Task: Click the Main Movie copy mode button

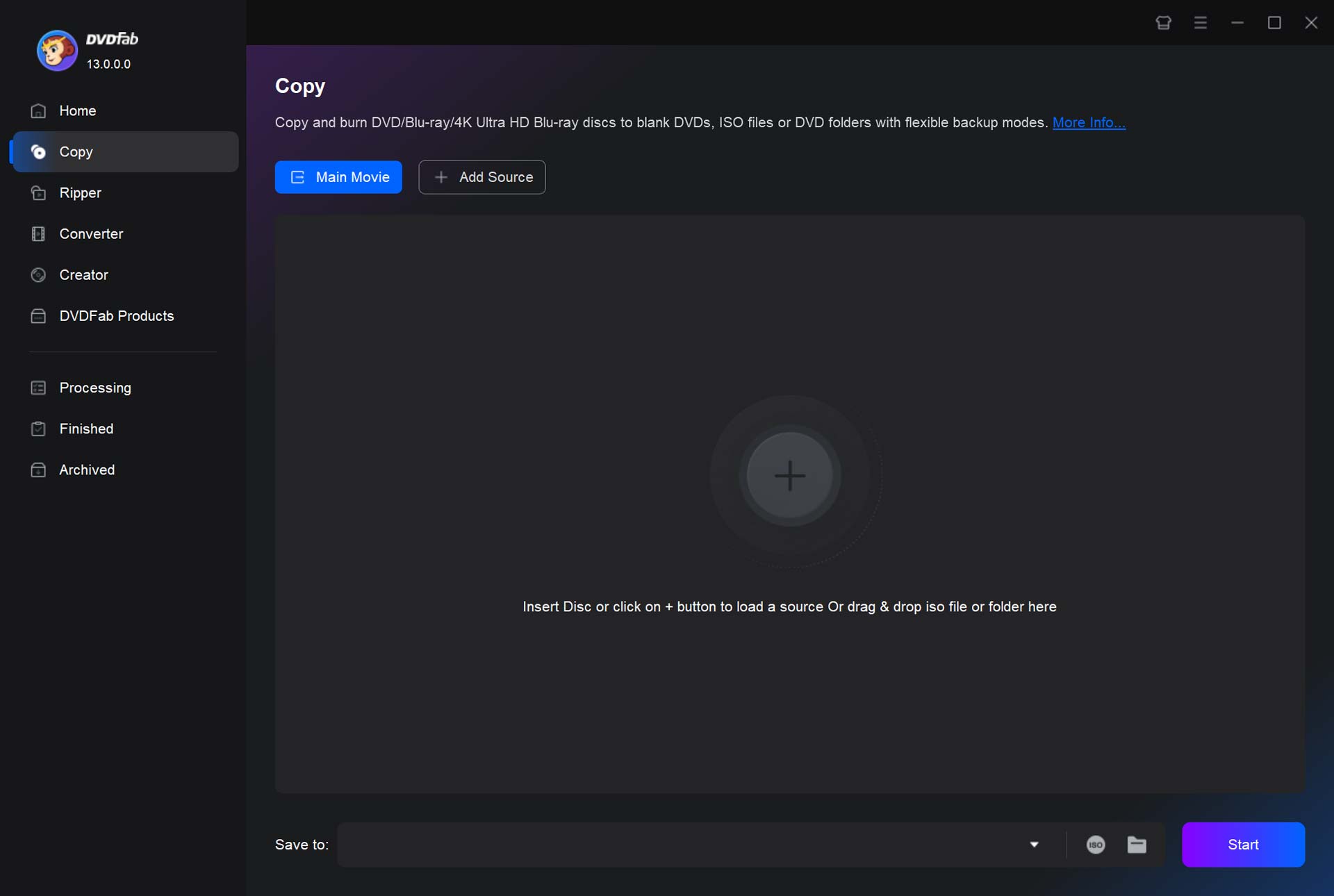Action: point(338,177)
